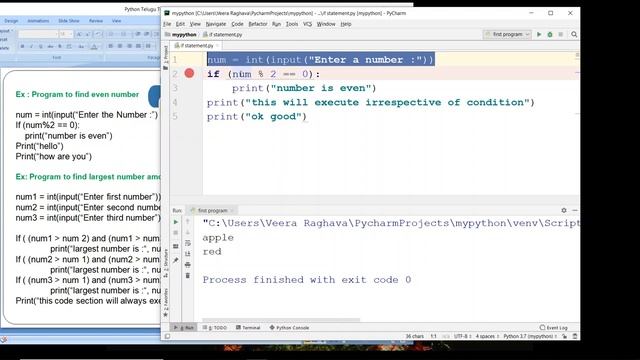Click the 'apple' output line in console
Image resolution: width=640 pixels, height=360 pixels.
coord(218,238)
